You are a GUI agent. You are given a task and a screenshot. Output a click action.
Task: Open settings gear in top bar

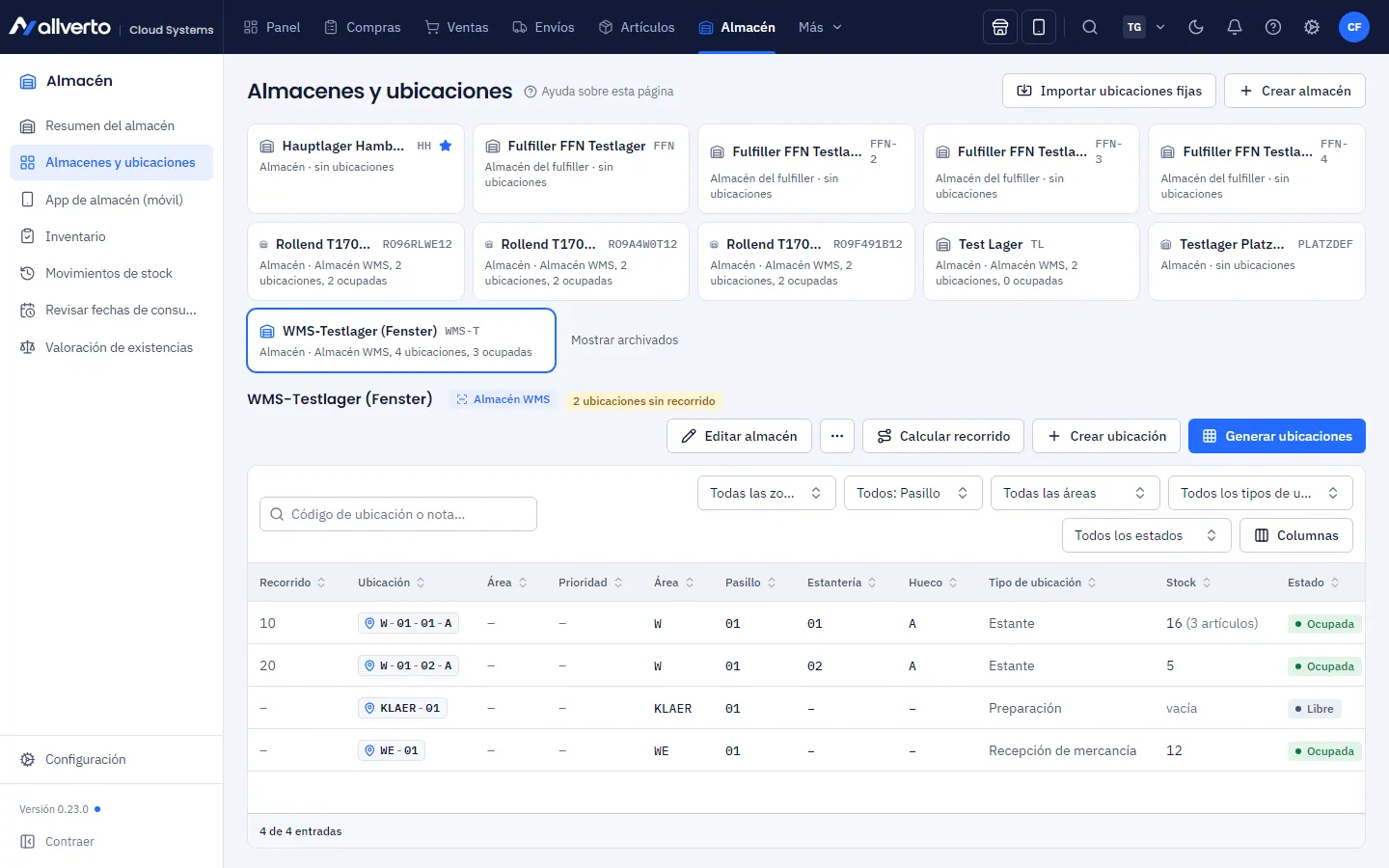click(x=1312, y=27)
